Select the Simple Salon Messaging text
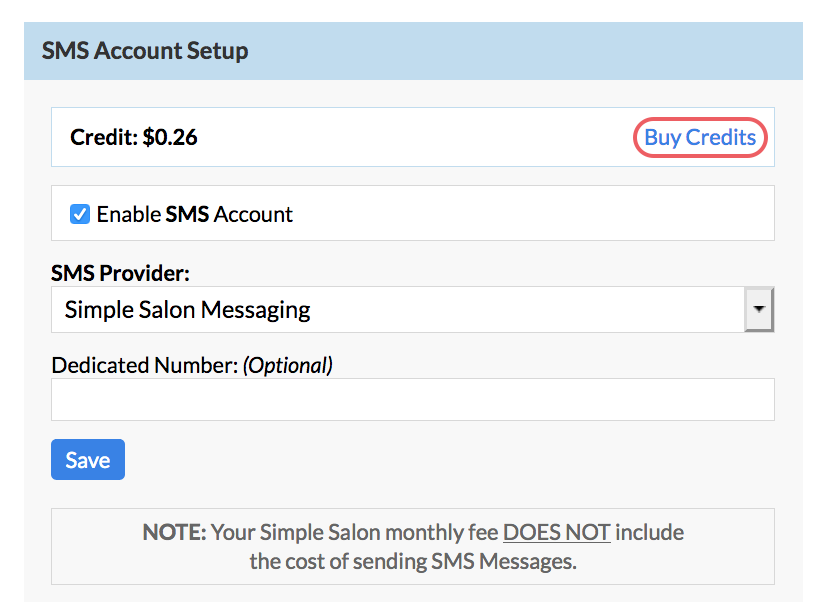Viewport: 830px width, 602px height. click(187, 310)
